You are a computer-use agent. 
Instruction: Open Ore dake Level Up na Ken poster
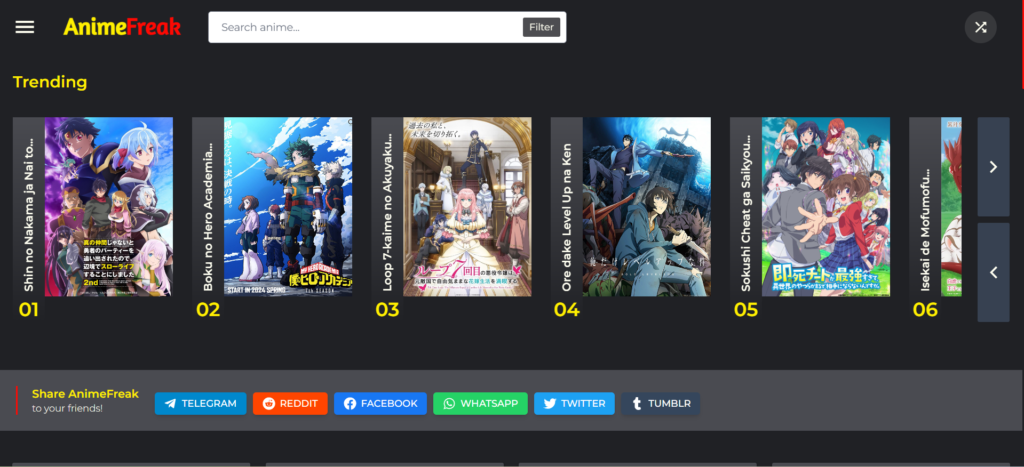pyautogui.click(x=647, y=206)
